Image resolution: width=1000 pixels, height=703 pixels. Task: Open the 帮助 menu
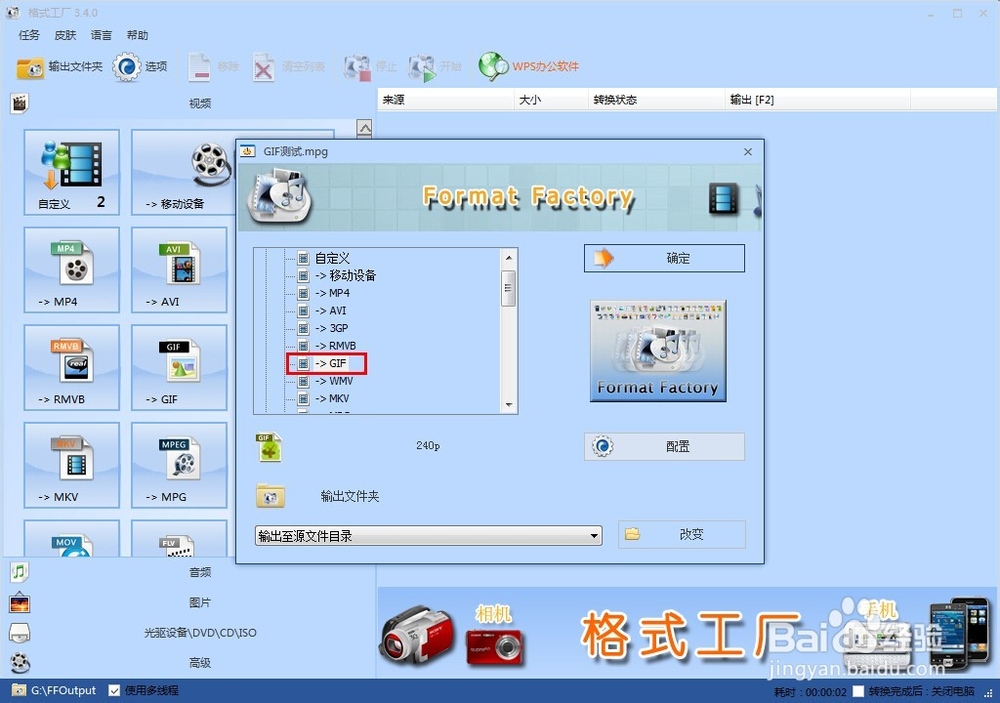138,34
